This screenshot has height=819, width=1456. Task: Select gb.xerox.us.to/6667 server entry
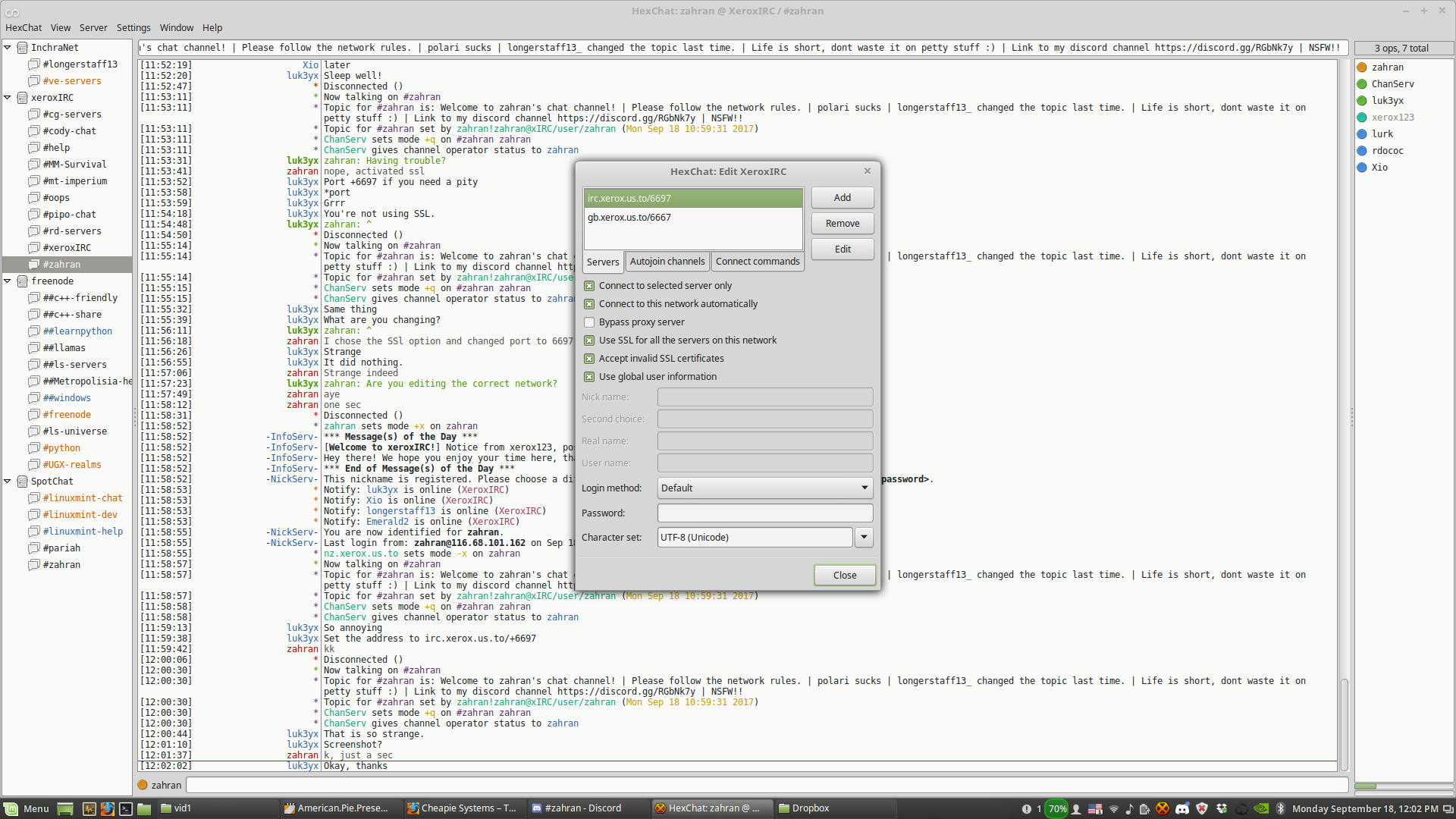pos(692,218)
